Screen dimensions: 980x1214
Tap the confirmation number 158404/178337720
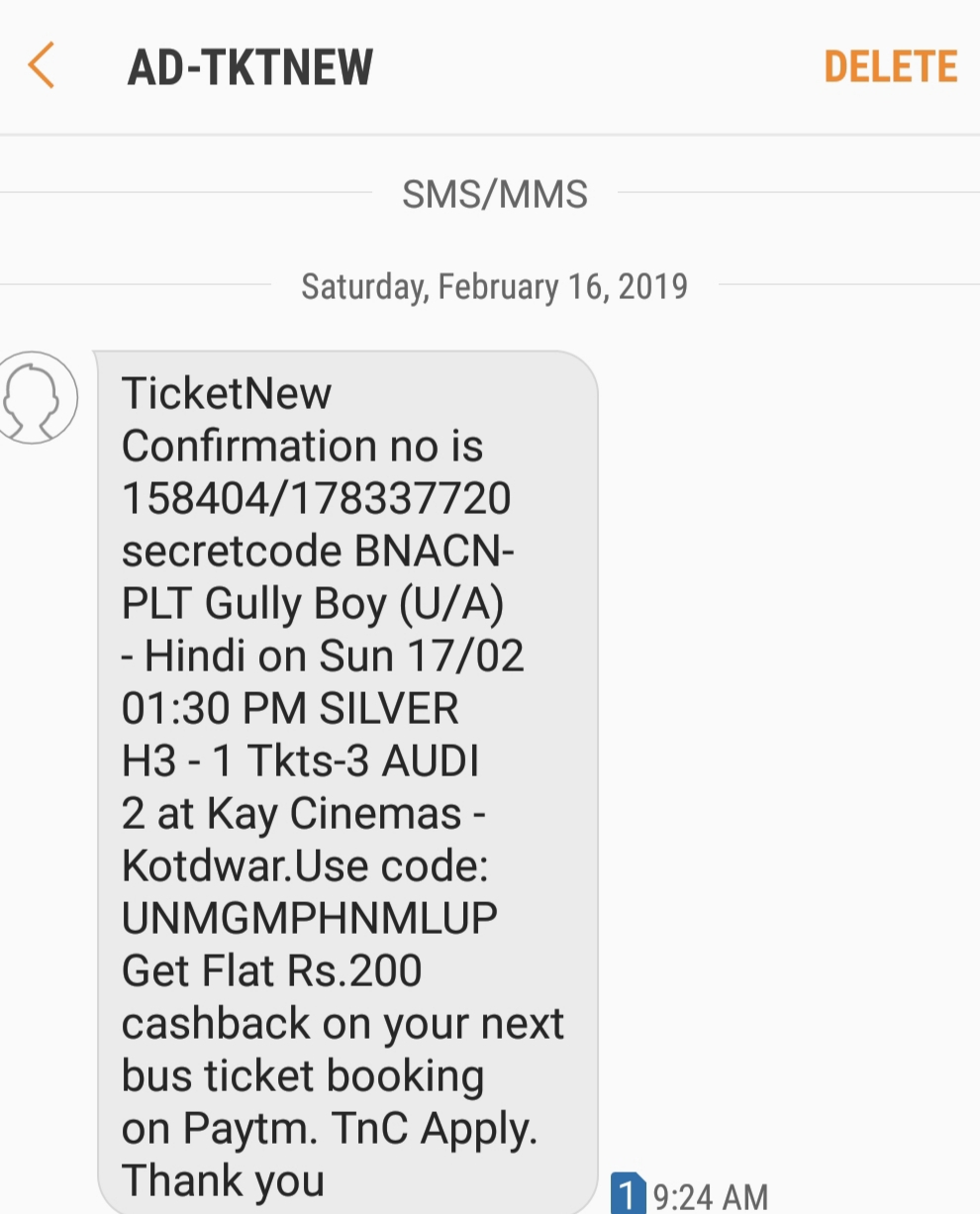[x=316, y=498]
